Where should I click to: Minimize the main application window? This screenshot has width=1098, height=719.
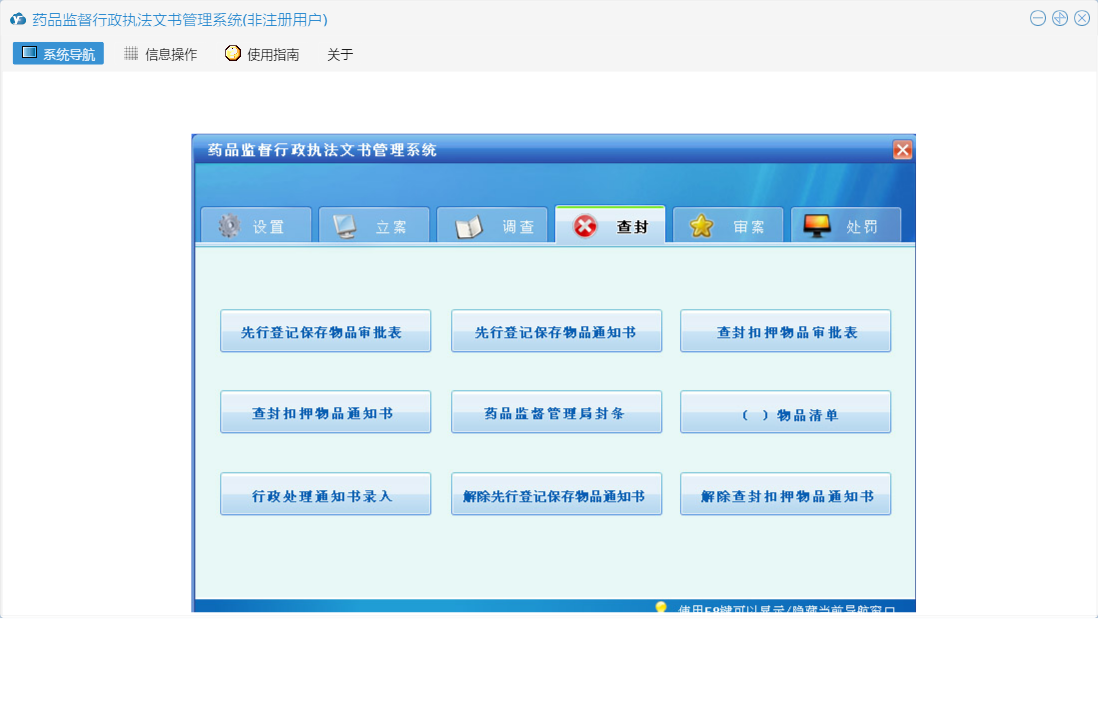[1038, 18]
